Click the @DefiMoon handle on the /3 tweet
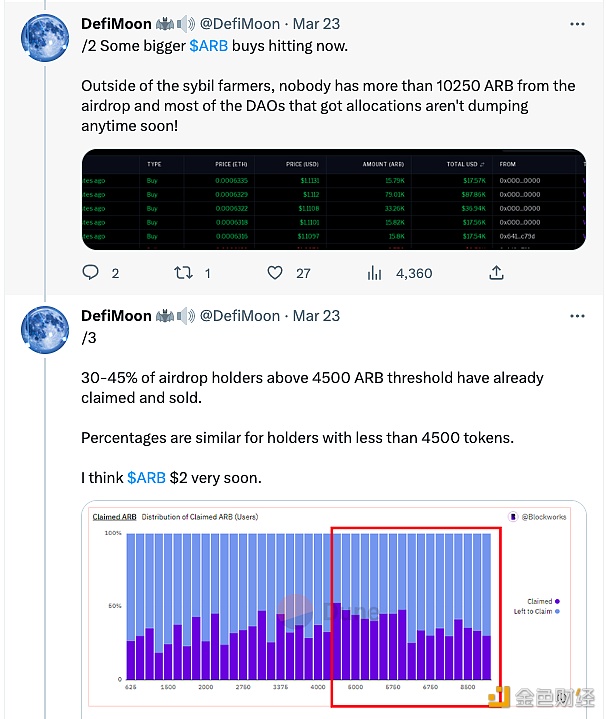The image size is (606, 719). (241, 315)
